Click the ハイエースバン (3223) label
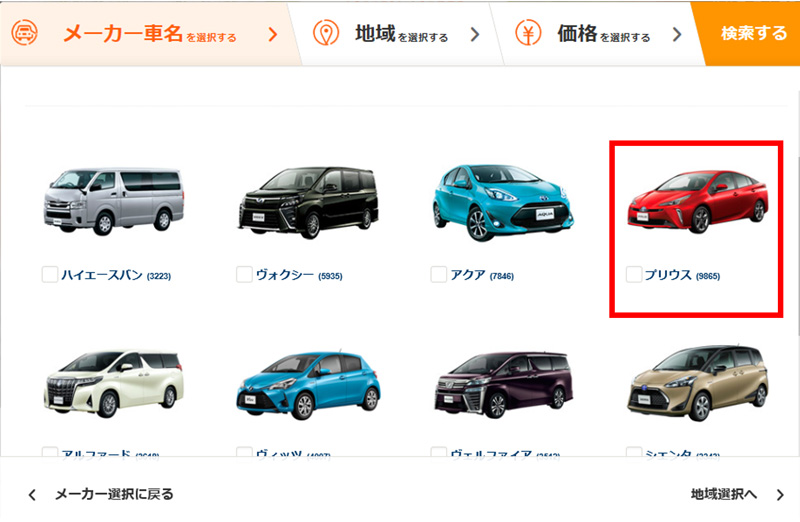This screenshot has height=522, width=800. click(116, 275)
